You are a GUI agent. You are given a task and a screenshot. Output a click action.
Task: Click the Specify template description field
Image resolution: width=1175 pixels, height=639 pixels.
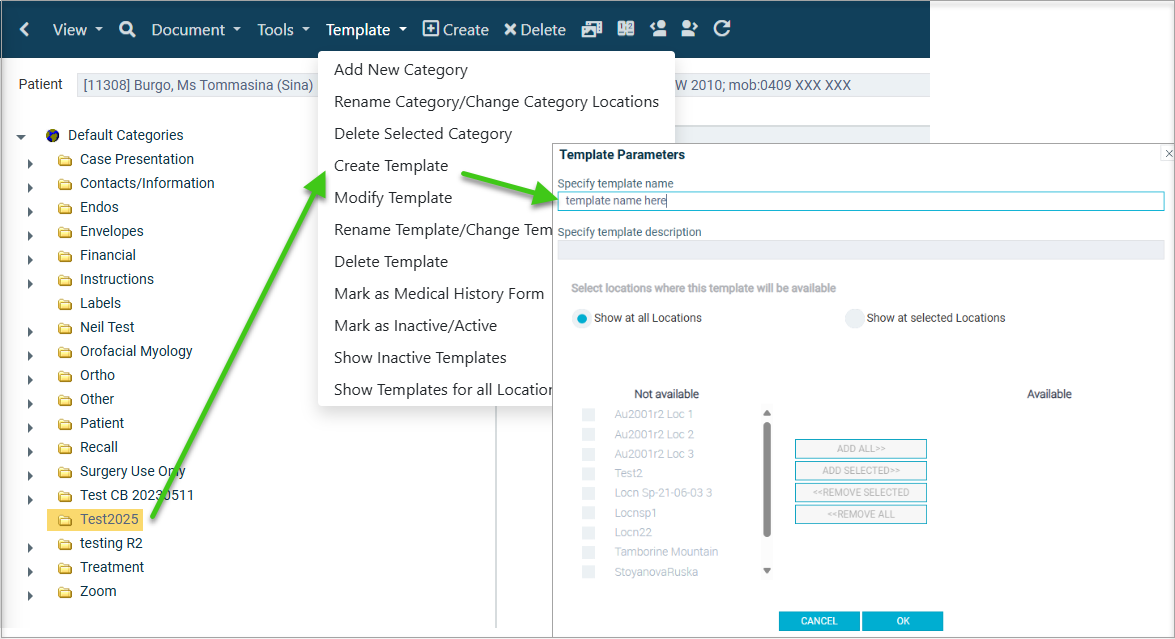coord(860,249)
